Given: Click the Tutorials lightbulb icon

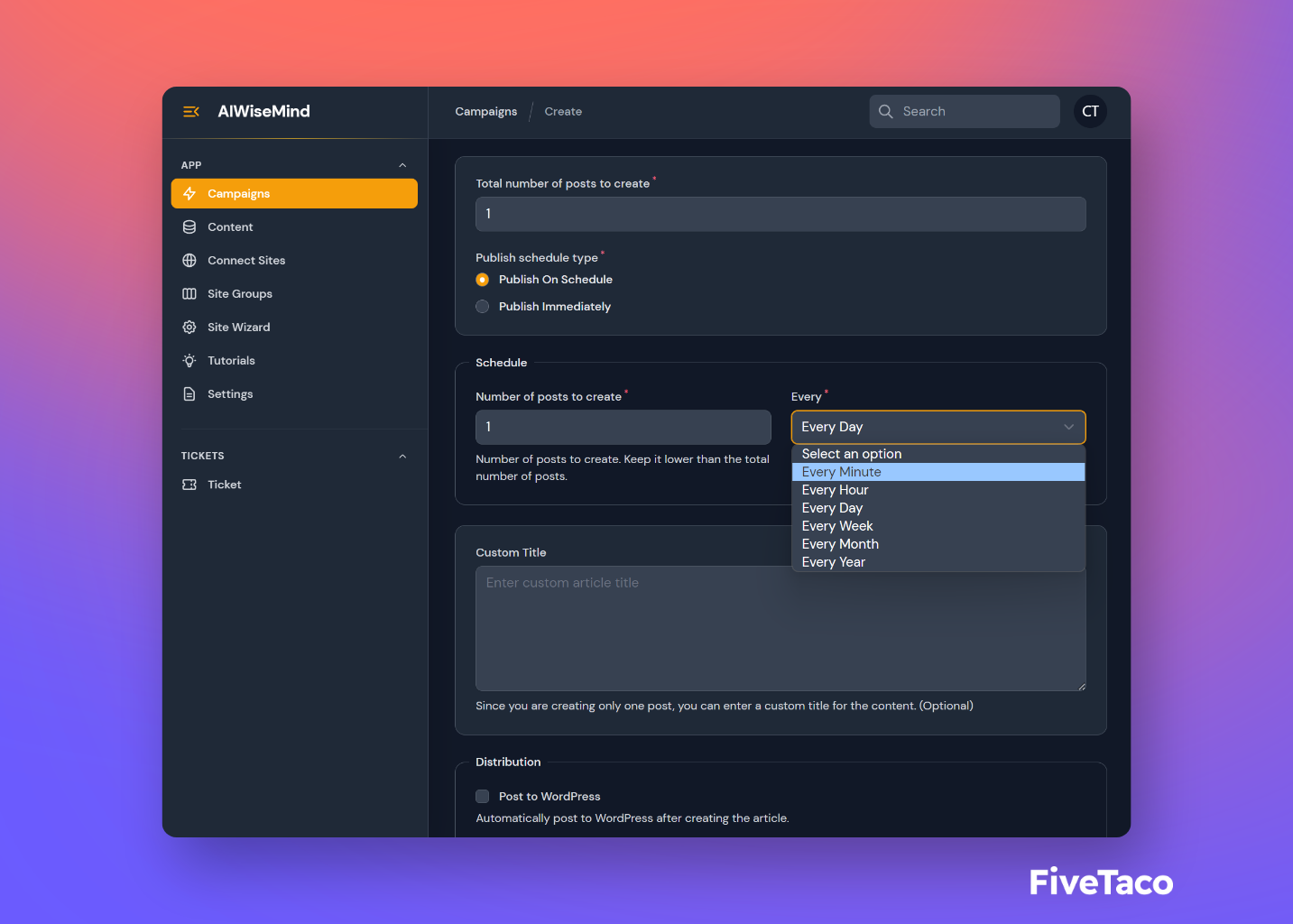Looking at the screenshot, I should (189, 361).
